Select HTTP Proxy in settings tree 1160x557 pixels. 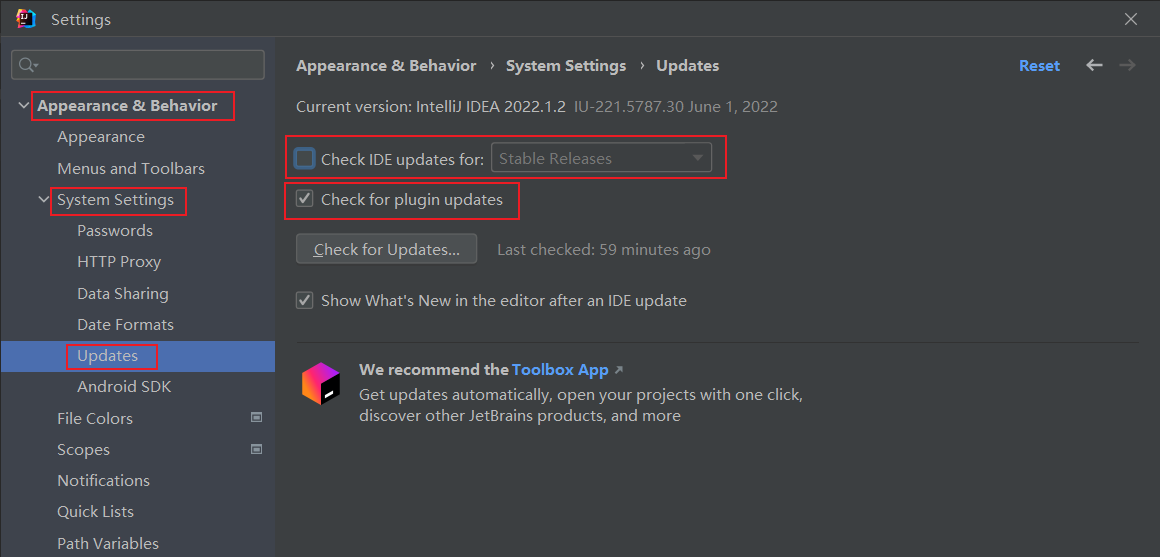click(119, 262)
